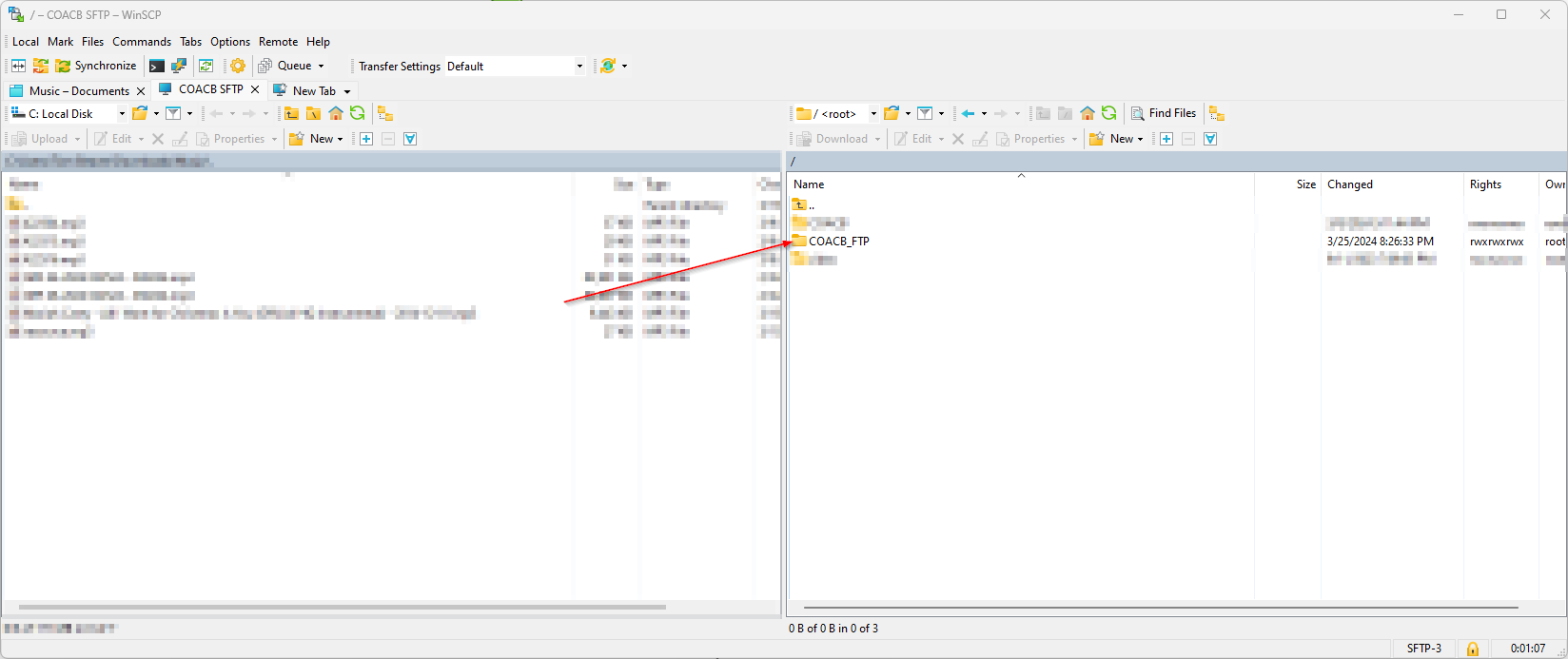Viewport: 1568px width, 659px height.
Task: Toggle the remote select-files plus icon
Action: [1166, 139]
